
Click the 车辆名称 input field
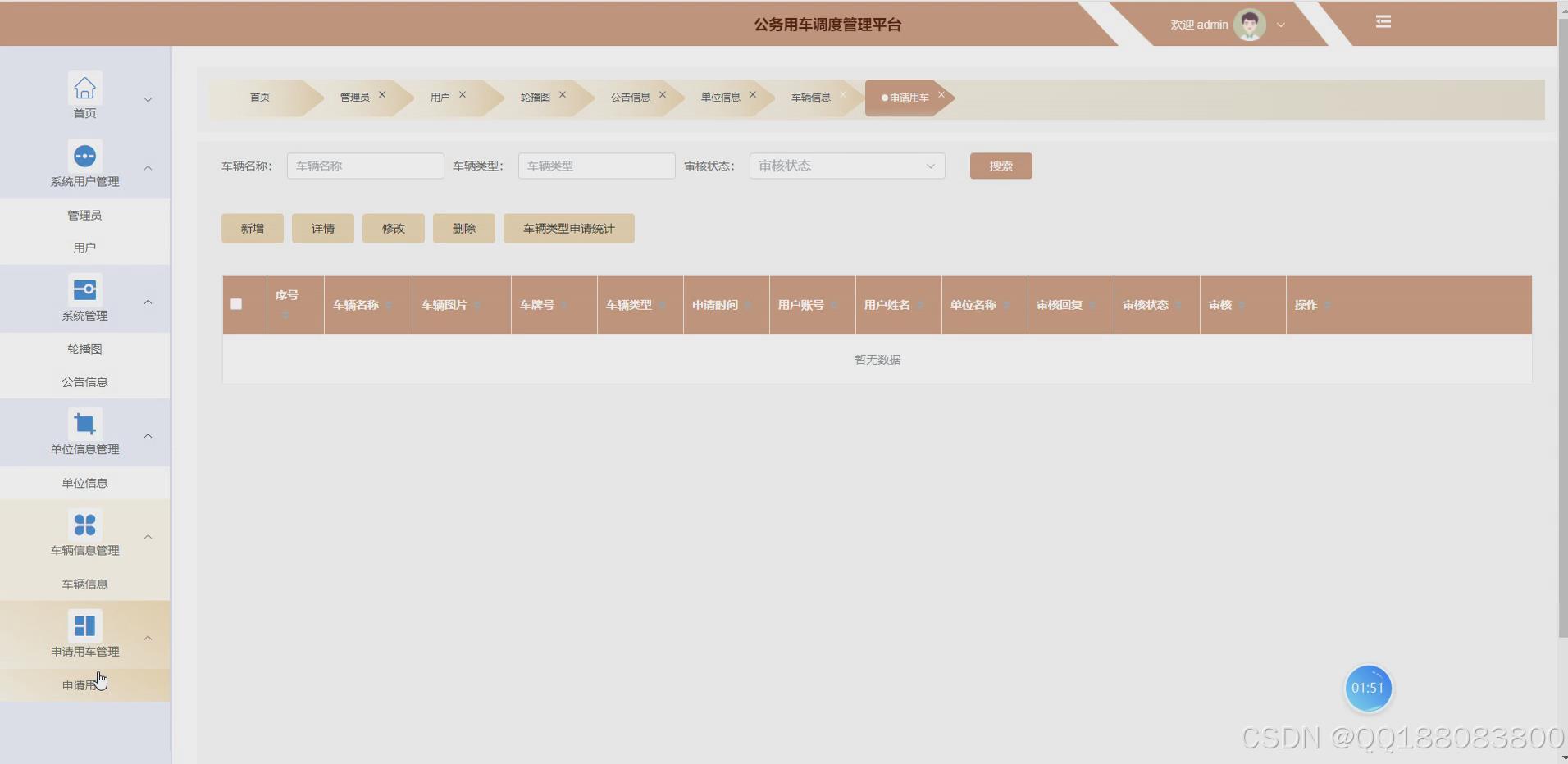[365, 166]
